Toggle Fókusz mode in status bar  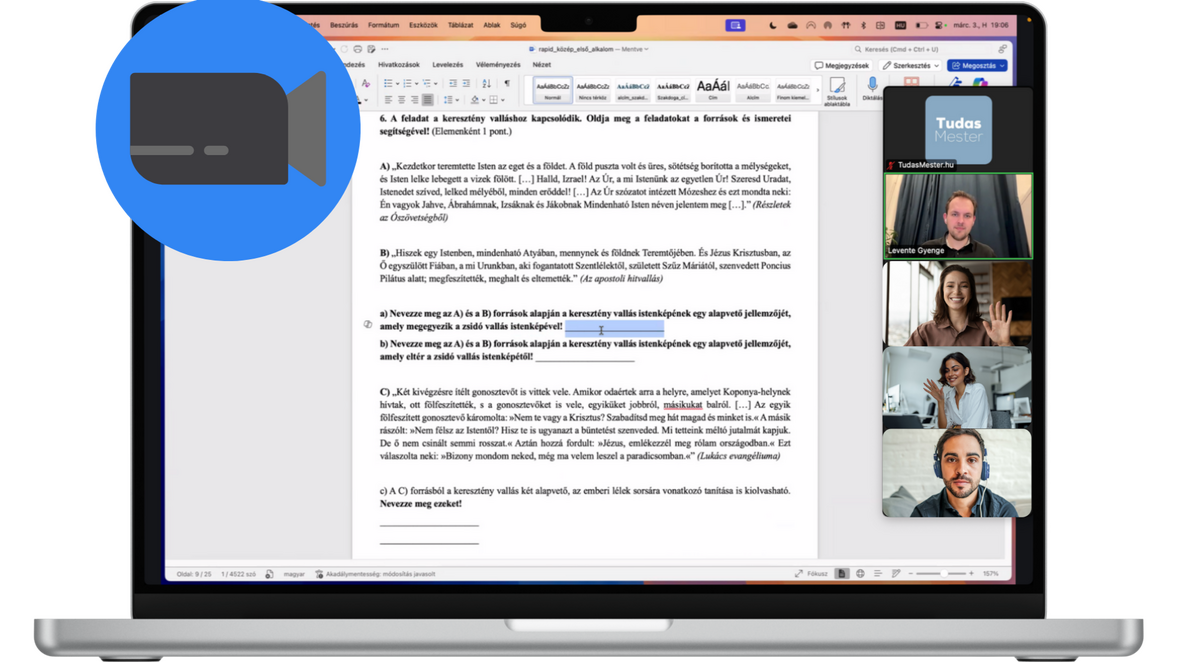(811, 574)
